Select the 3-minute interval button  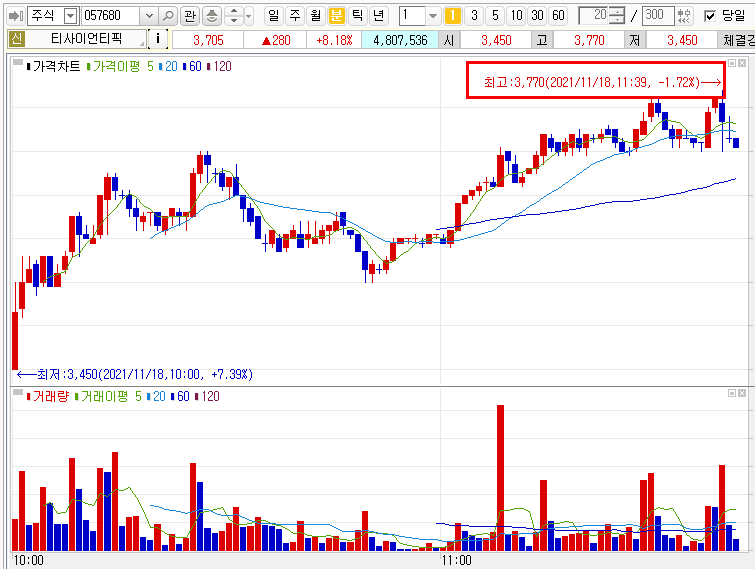click(474, 16)
